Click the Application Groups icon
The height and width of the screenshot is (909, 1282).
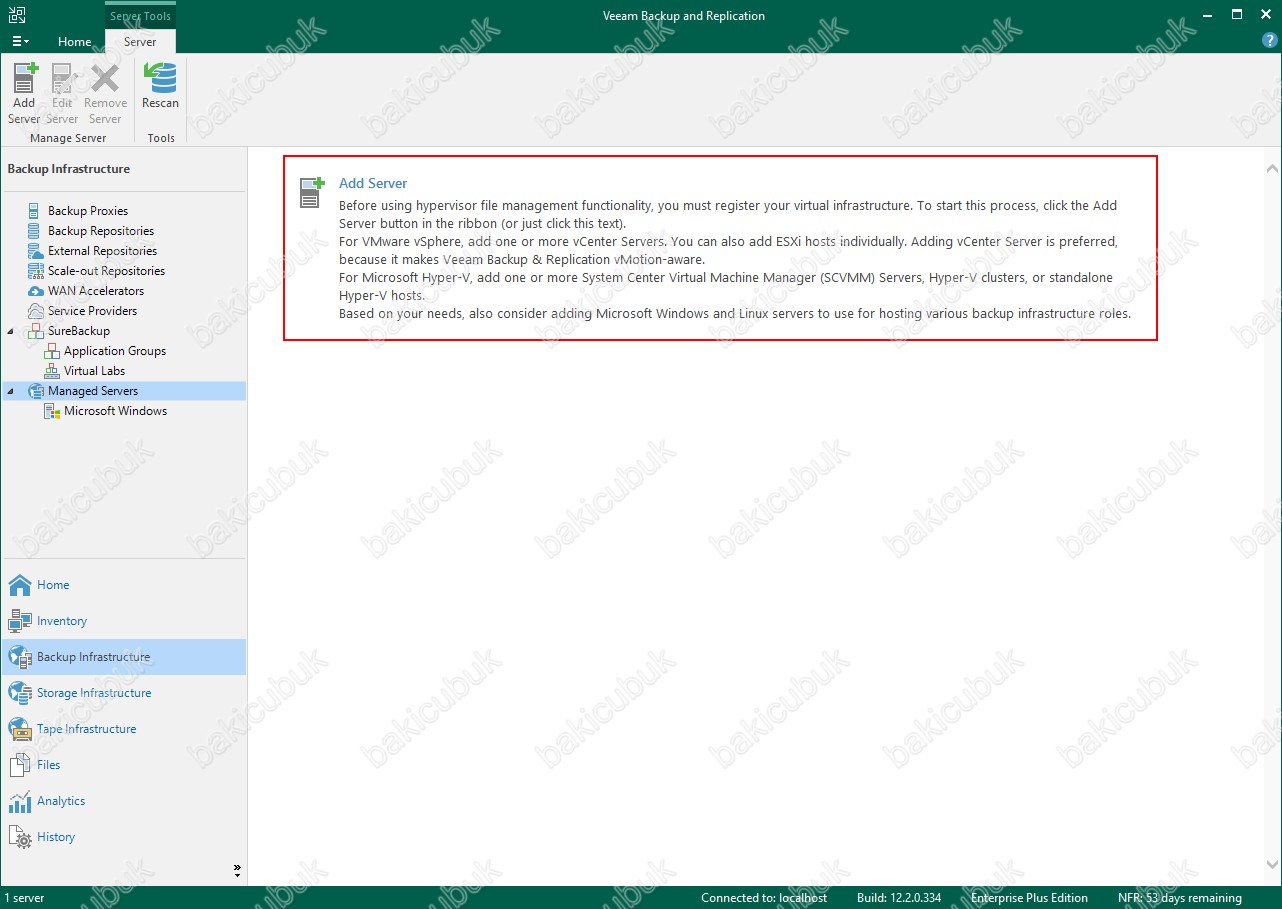tap(52, 351)
